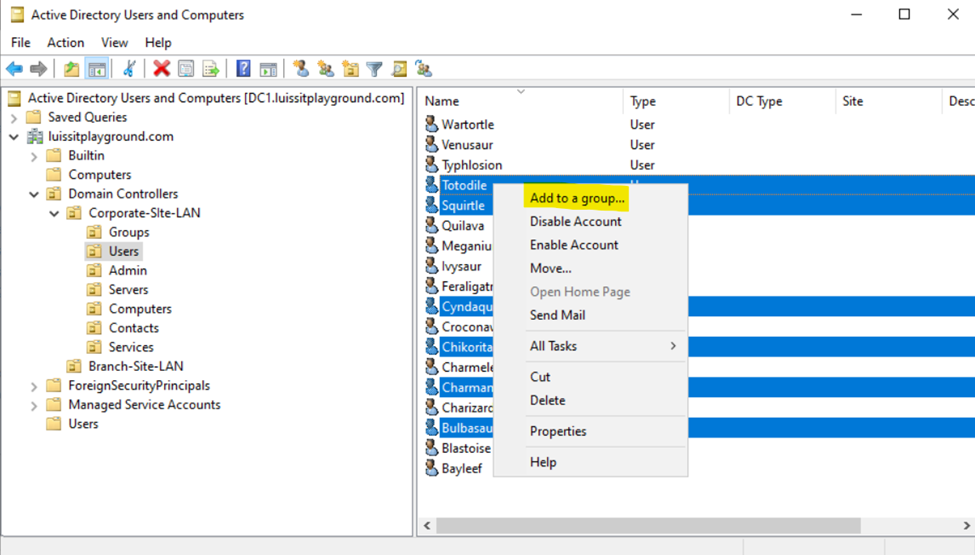Select the Services OU in tree

pos(131,347)
